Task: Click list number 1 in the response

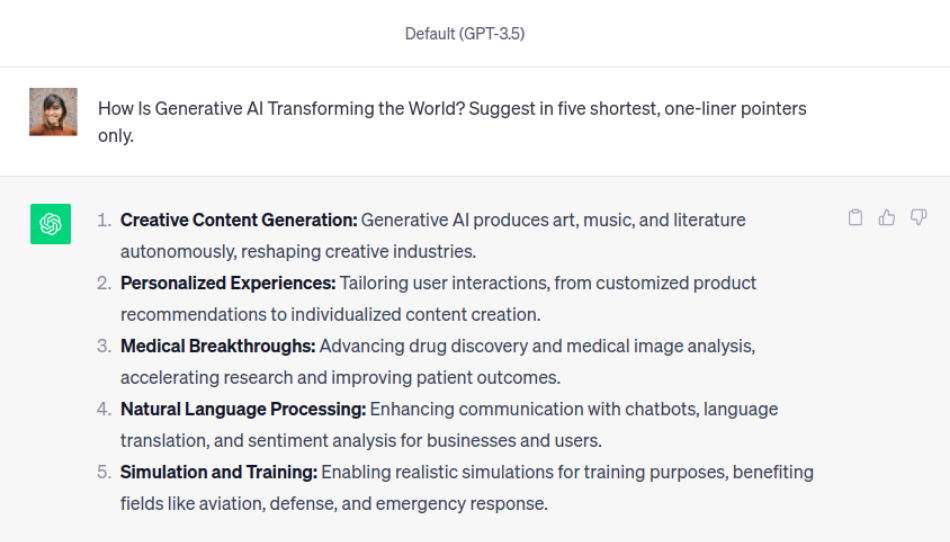Action: (104, 220)
